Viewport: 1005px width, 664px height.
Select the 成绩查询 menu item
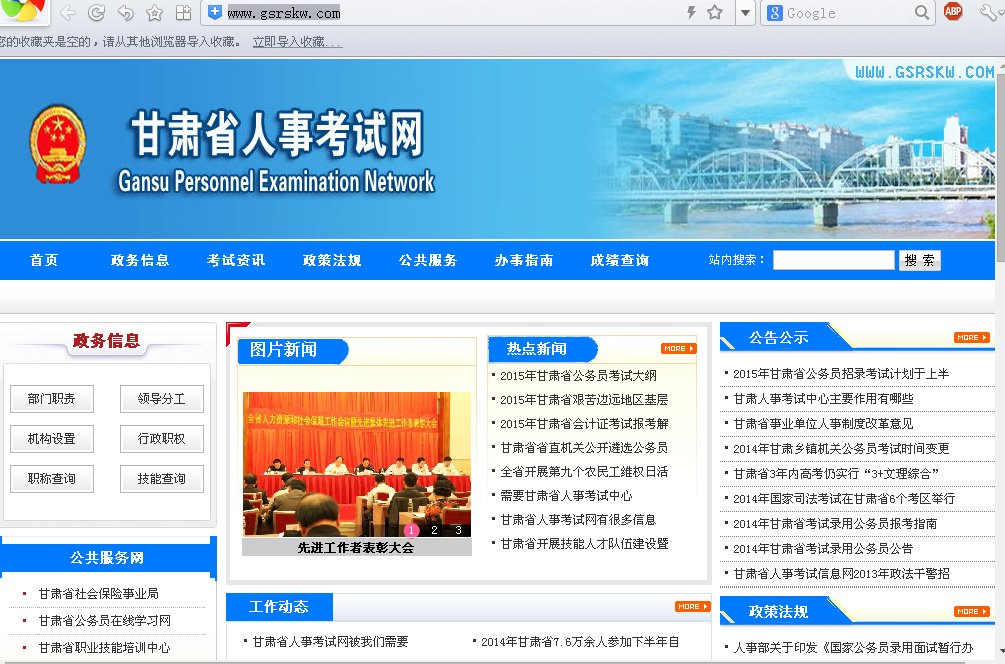point(621,259)
